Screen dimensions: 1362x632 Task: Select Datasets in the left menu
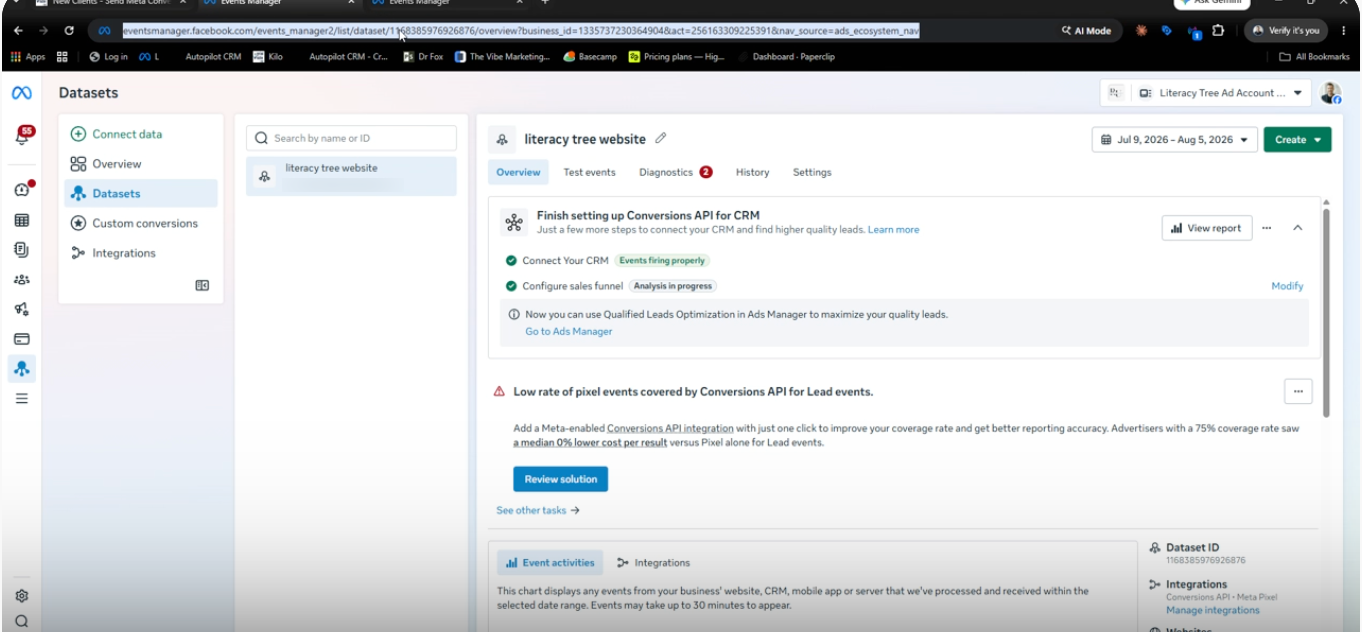(x=141, y=194)
